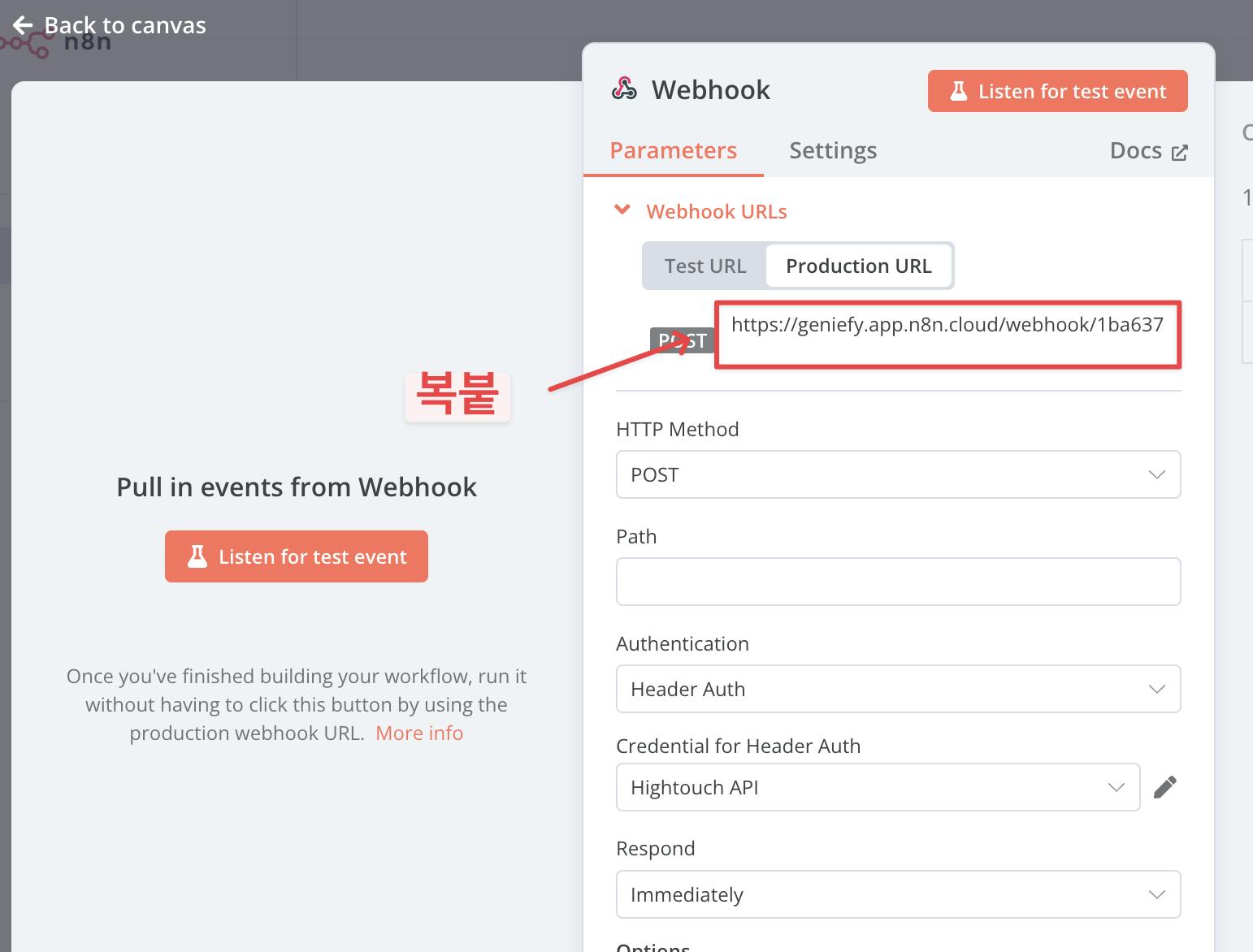Click the back arrow to canvas

click(x=23, y=25)
